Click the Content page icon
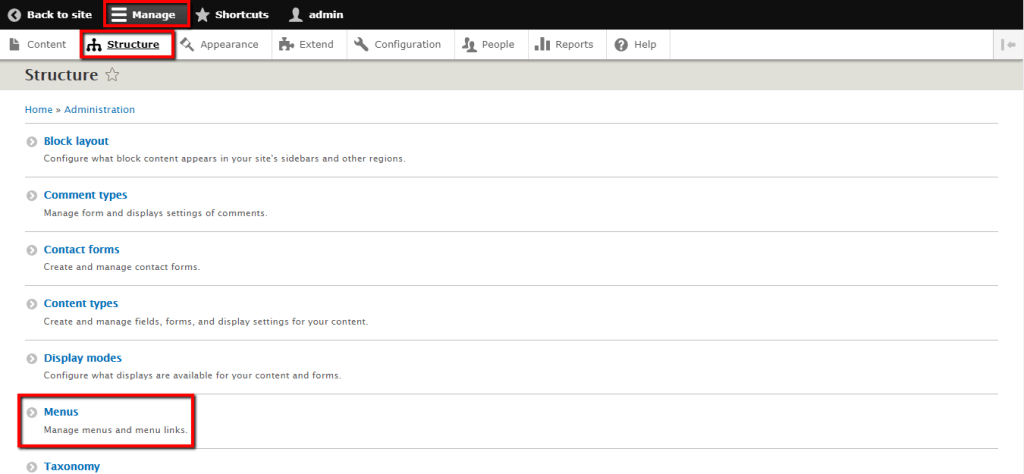 click(14, 44)
